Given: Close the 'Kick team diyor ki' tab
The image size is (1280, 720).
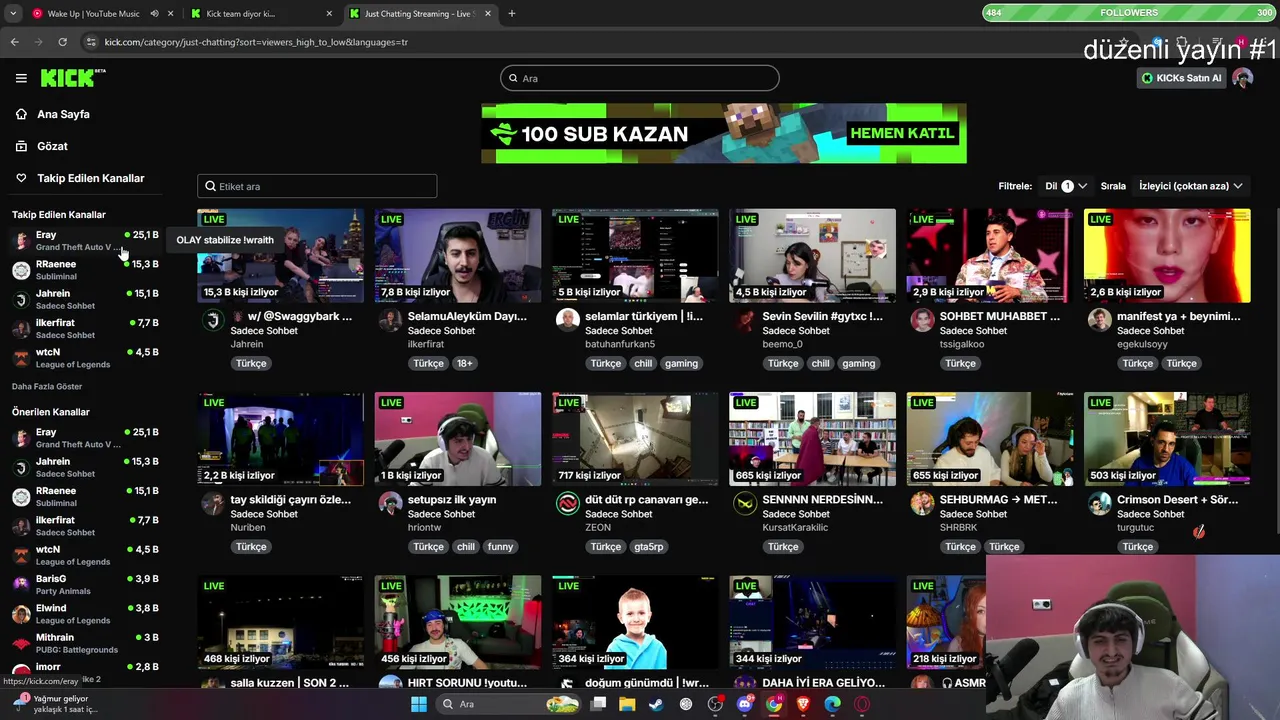Looking at the screenshot, I should click(x=330, y=14).
